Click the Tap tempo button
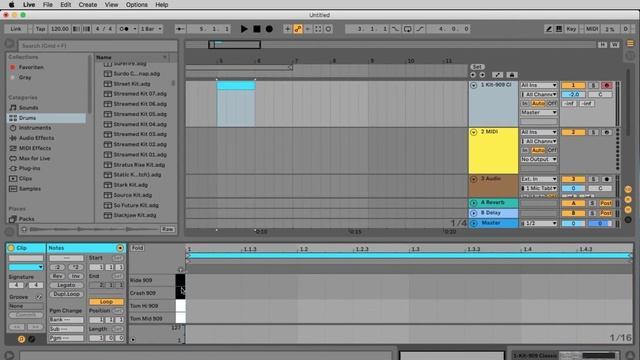The width and height of the screenshot is (640, 360). pos(40,29)
